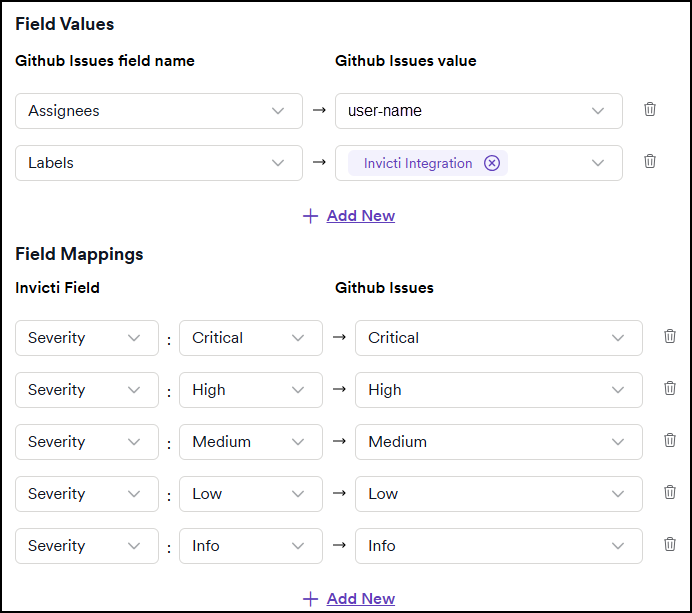Delete the High severity mapping row
This screenshot has height=613, width=692.
(669, 388)
